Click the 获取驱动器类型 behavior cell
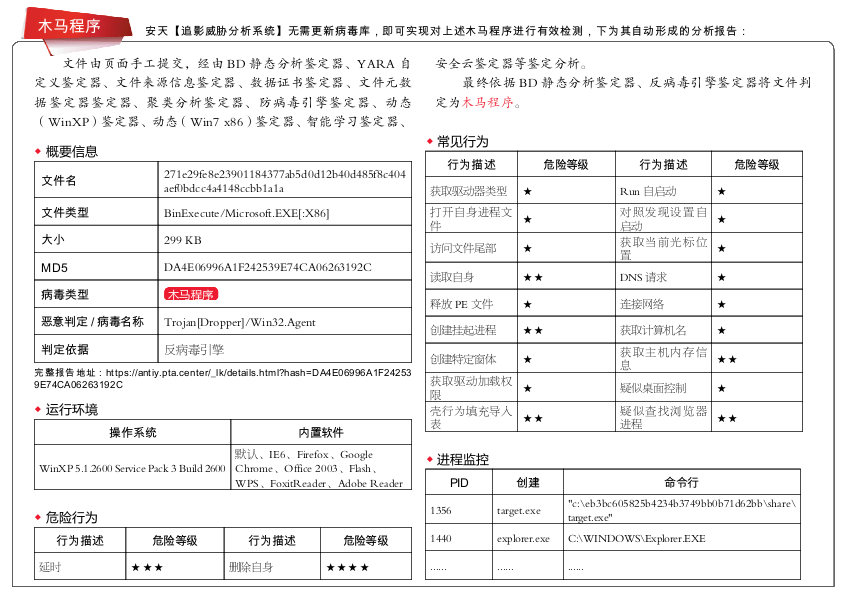846x597 pixels. 472,191
